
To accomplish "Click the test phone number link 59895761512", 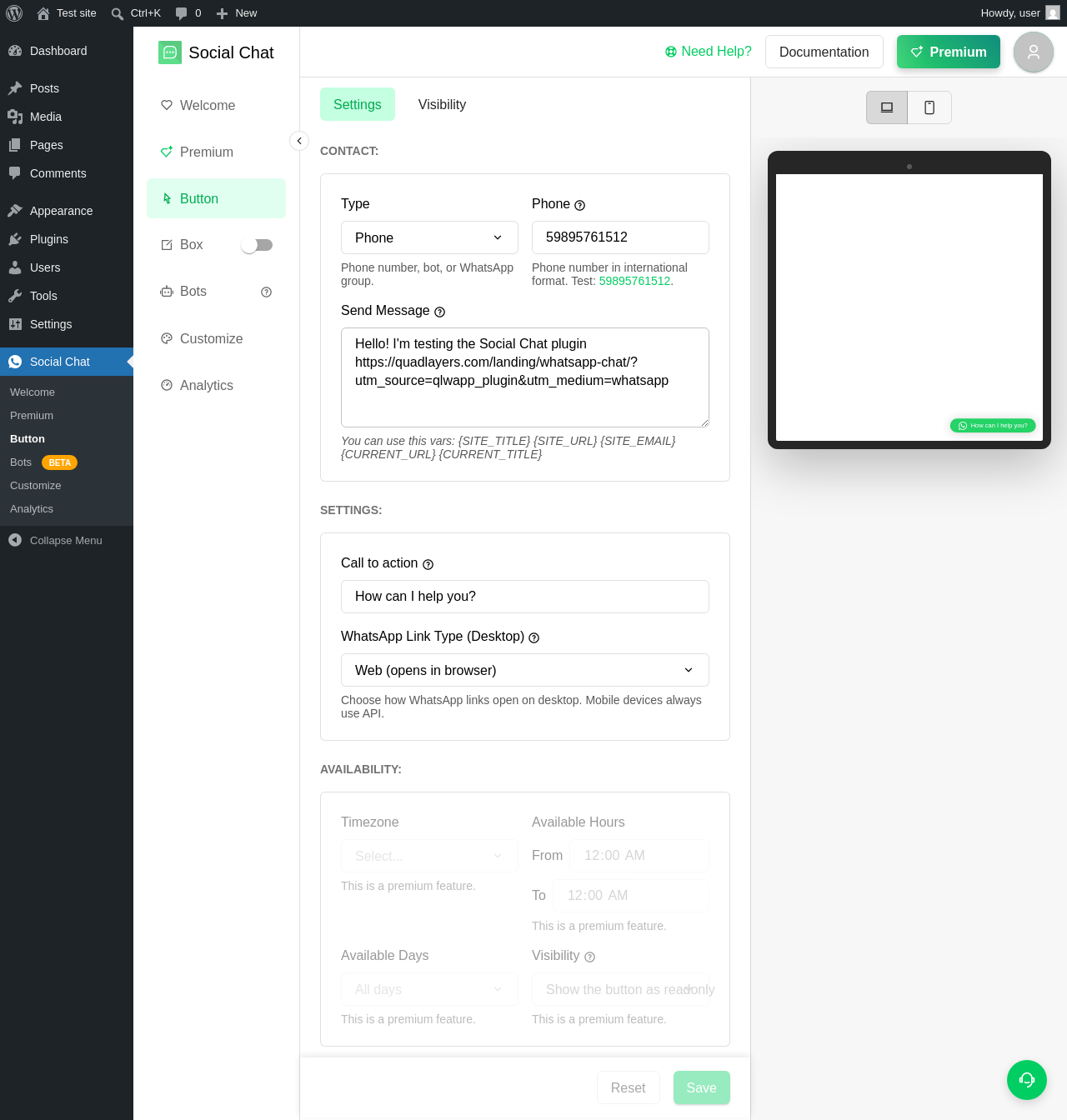I will point(634,281).
